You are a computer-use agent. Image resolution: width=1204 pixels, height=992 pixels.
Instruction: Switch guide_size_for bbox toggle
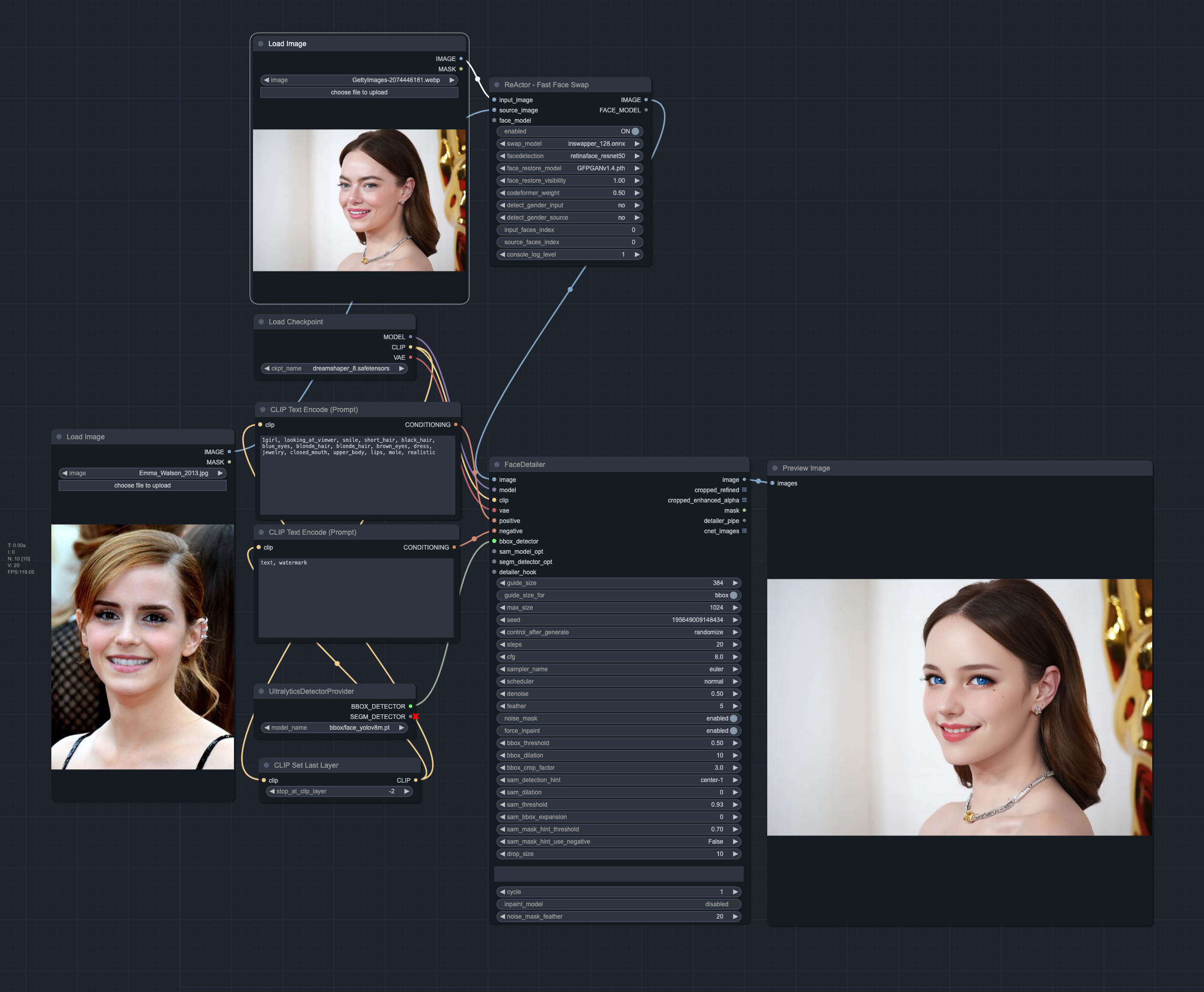click(x=733, y=595)
